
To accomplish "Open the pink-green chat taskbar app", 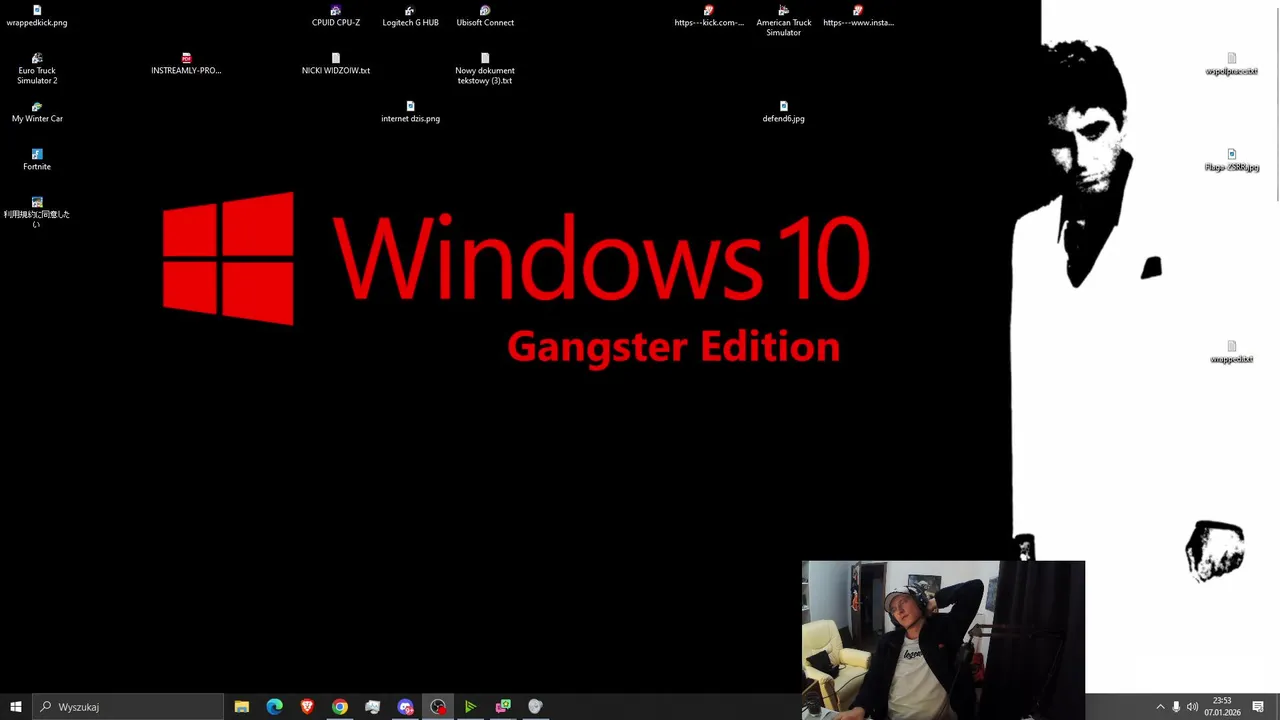I will [503, 707].
